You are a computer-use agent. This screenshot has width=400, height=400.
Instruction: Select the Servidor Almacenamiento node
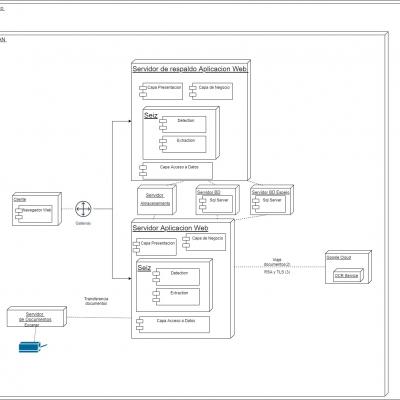click(x=157, y=200)
